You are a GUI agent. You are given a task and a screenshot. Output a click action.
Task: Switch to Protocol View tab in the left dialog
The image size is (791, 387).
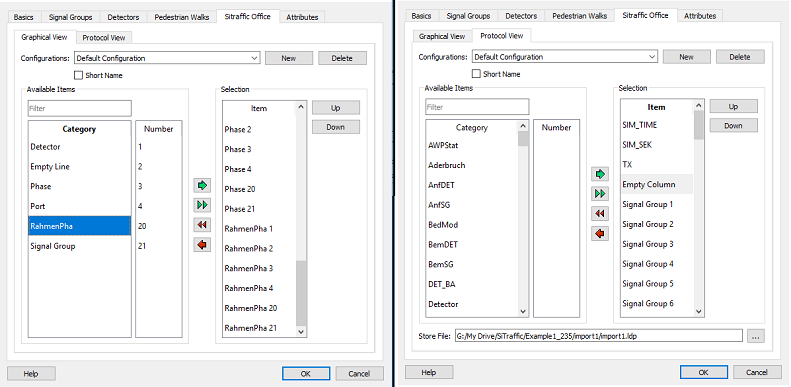coord(104,38)
